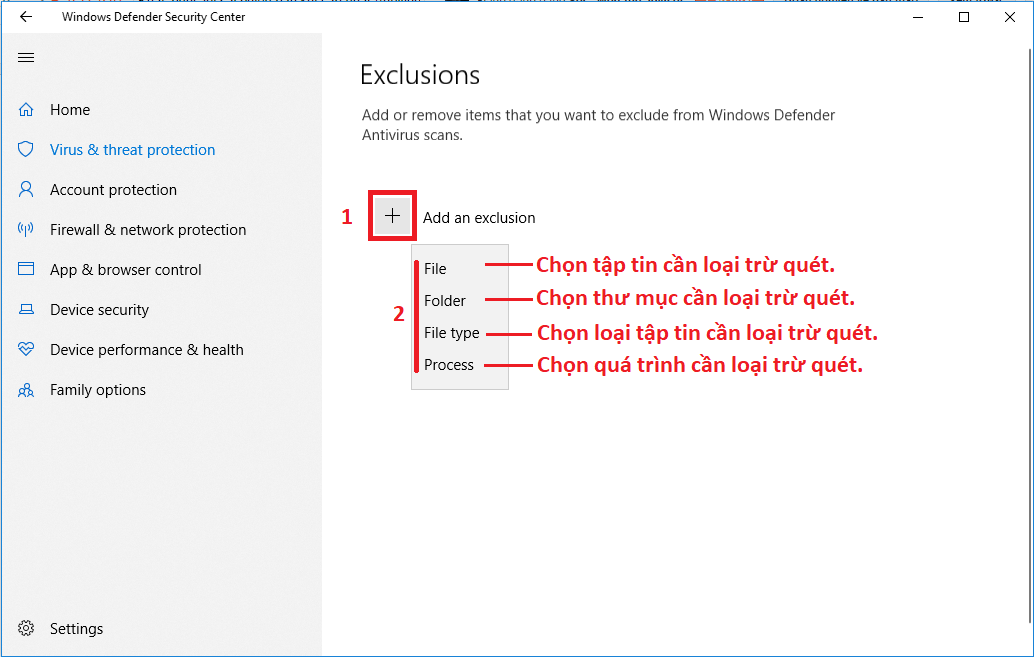Click the people icon for Family options
The image size is (1034, 657).
pyautogui.click(x=26, y=390)
